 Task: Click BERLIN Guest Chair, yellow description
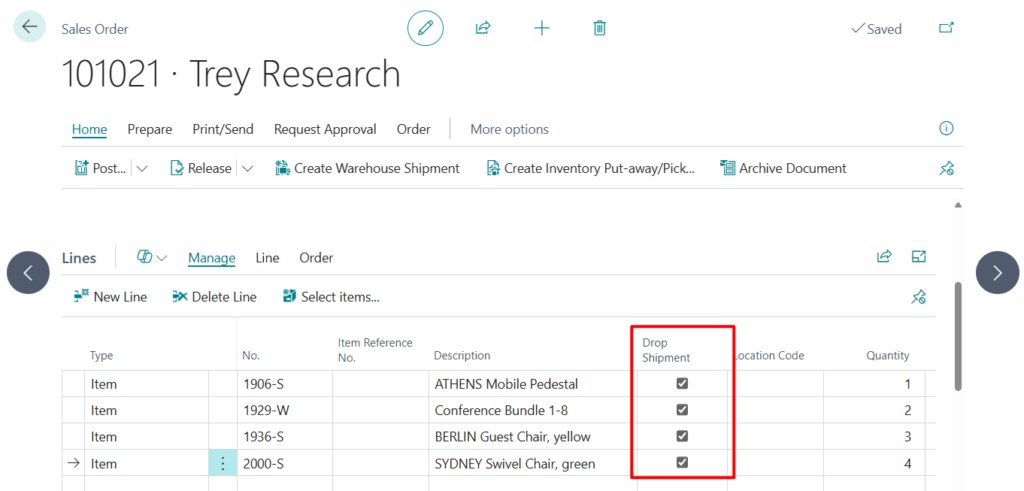click(x=513, y=437)
